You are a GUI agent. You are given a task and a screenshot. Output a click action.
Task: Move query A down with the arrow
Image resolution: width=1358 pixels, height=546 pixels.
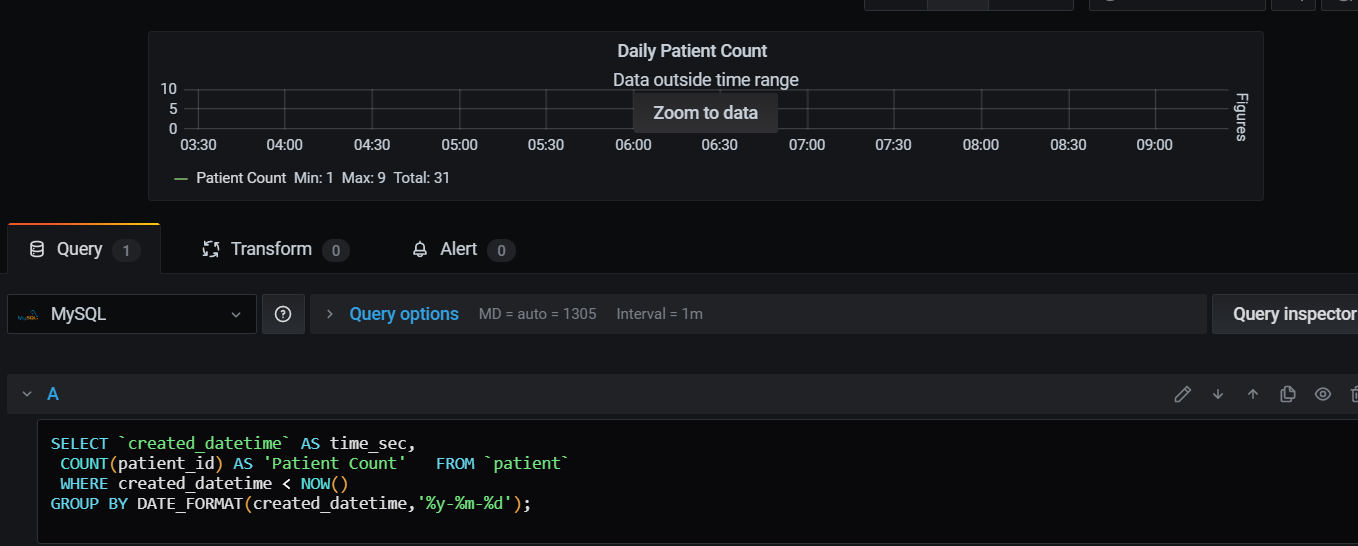coord(1218,394)
